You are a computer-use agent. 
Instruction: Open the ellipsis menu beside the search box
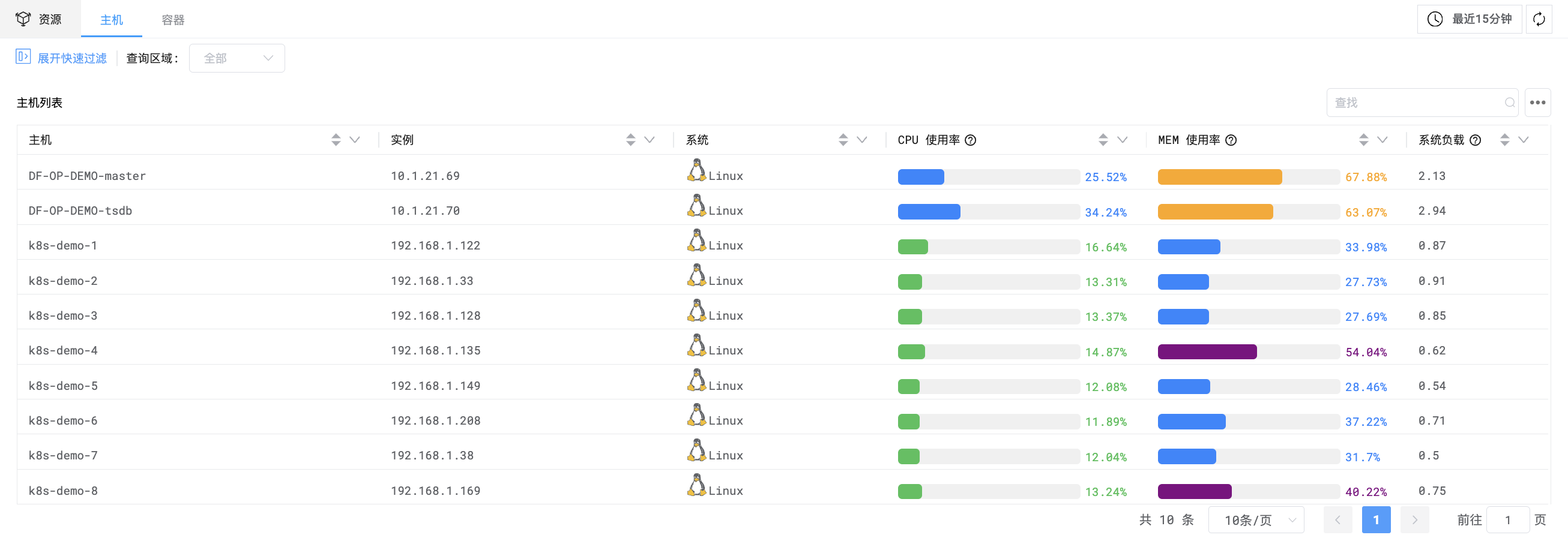tap(1538, 102)
